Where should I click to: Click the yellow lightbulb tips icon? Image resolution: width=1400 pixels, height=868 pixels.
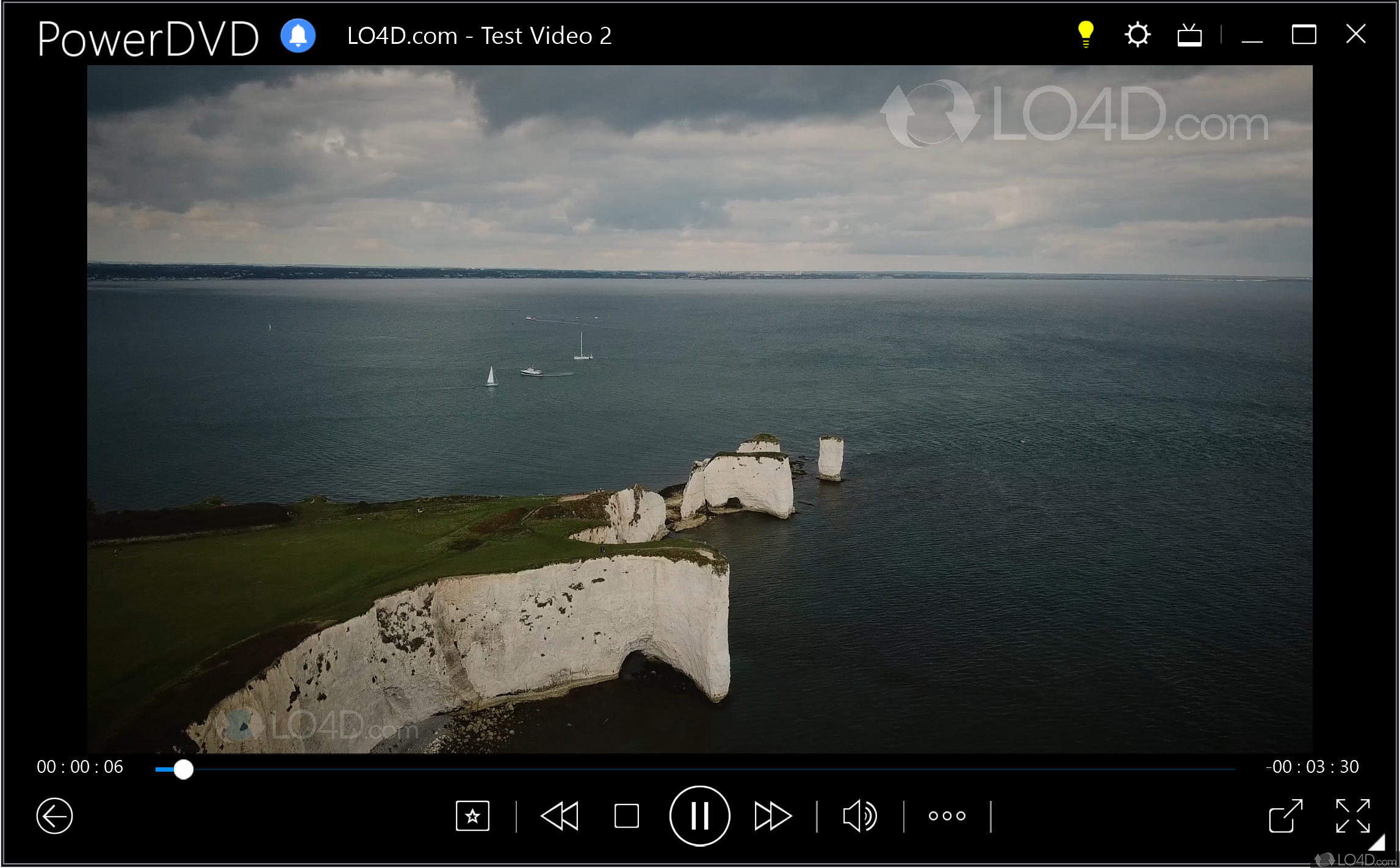[1085, 34]
